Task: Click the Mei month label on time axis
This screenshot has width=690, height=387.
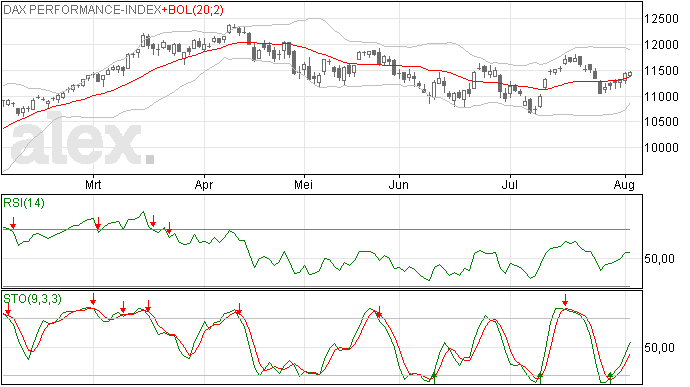Action: point(303,184)
